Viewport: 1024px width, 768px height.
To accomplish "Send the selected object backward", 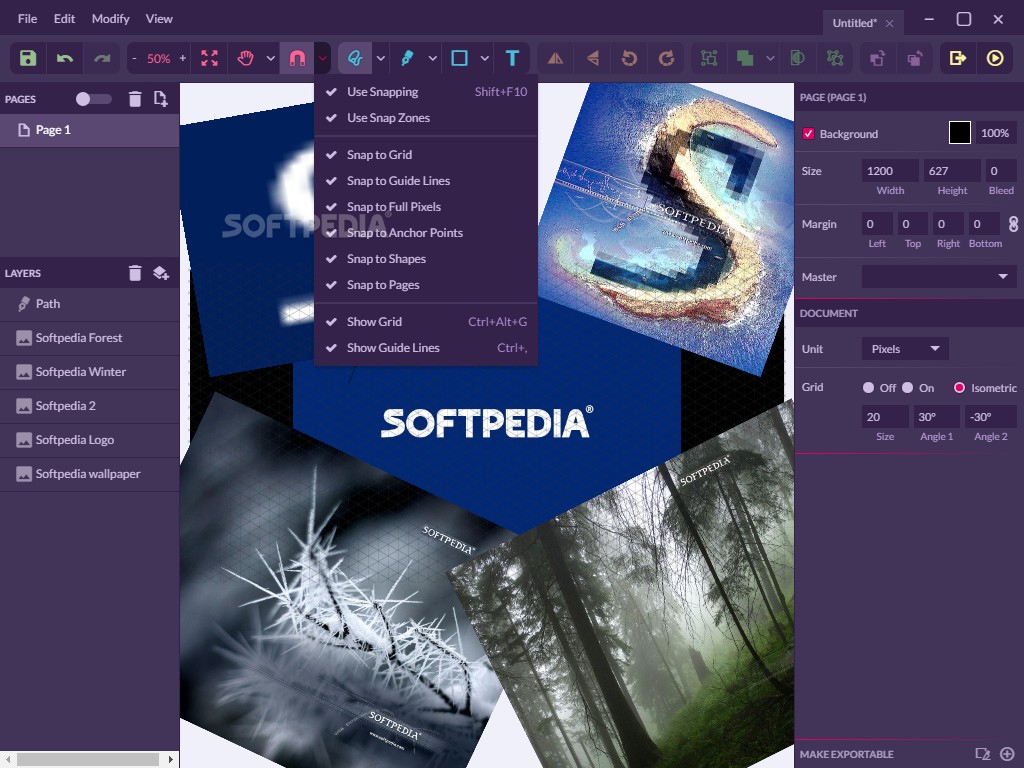I will [914, 58].
